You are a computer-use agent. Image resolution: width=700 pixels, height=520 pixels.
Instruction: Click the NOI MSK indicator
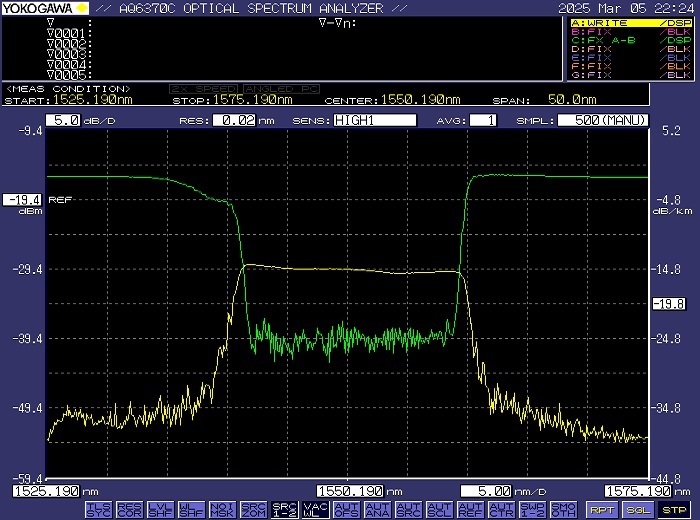point(222,509)
